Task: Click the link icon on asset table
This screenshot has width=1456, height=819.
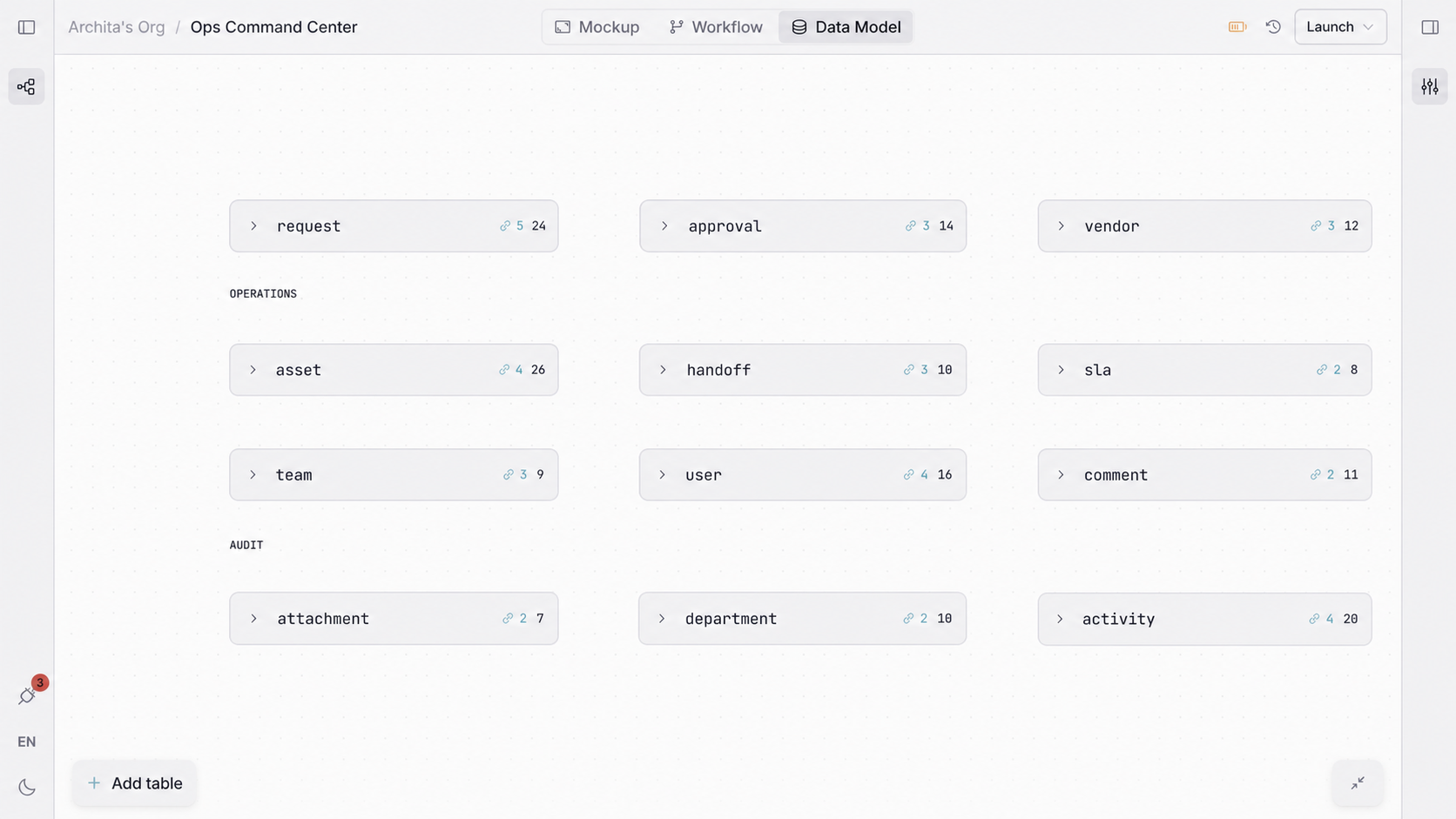Action: [x=504, y=370]
